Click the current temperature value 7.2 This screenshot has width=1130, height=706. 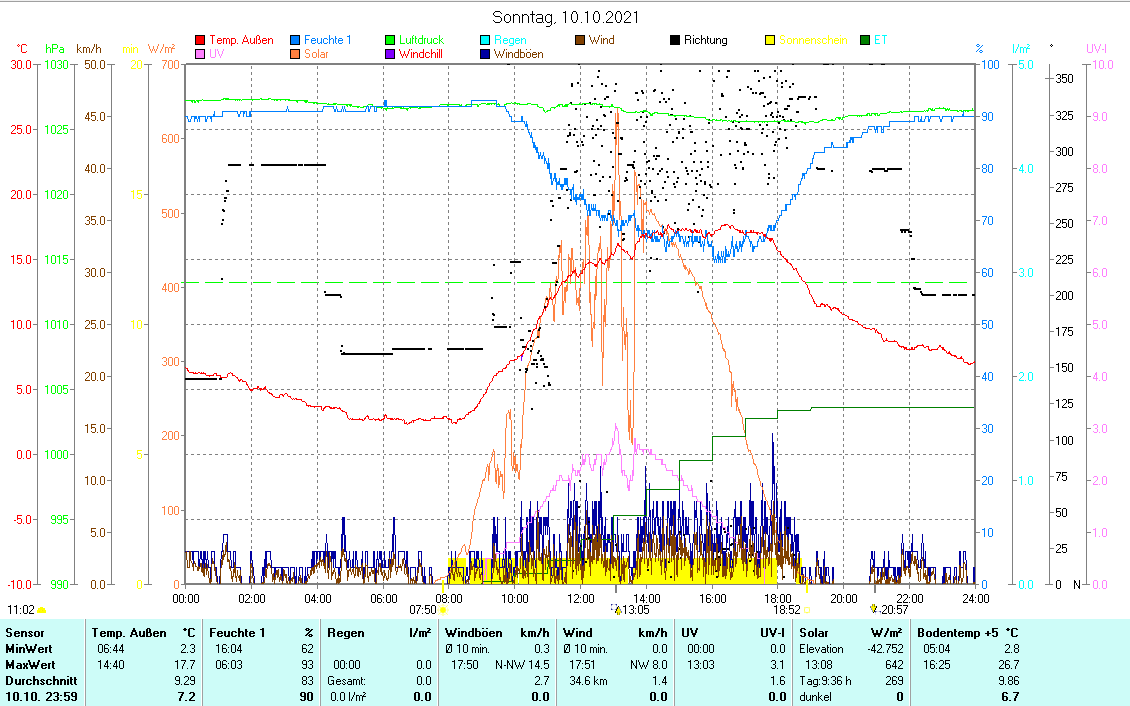pos(187,697)
